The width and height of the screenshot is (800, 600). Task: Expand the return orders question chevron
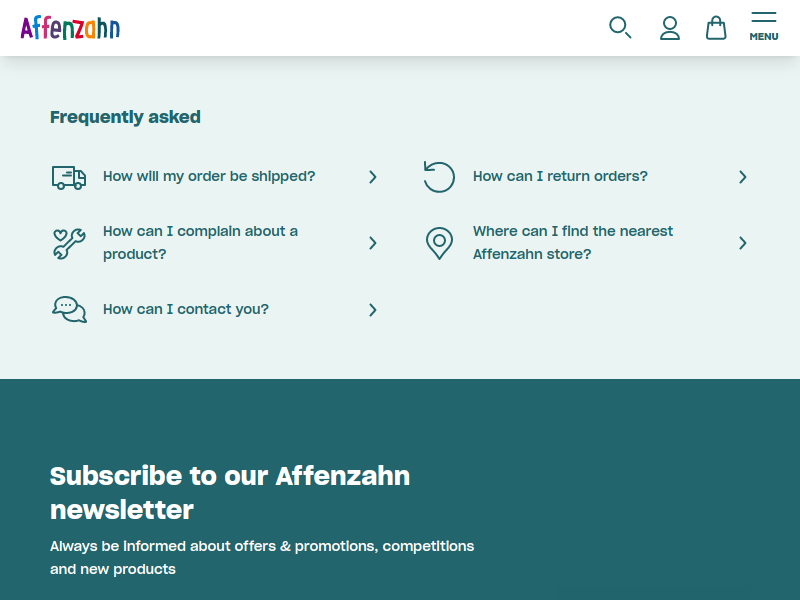pos(743,177)
